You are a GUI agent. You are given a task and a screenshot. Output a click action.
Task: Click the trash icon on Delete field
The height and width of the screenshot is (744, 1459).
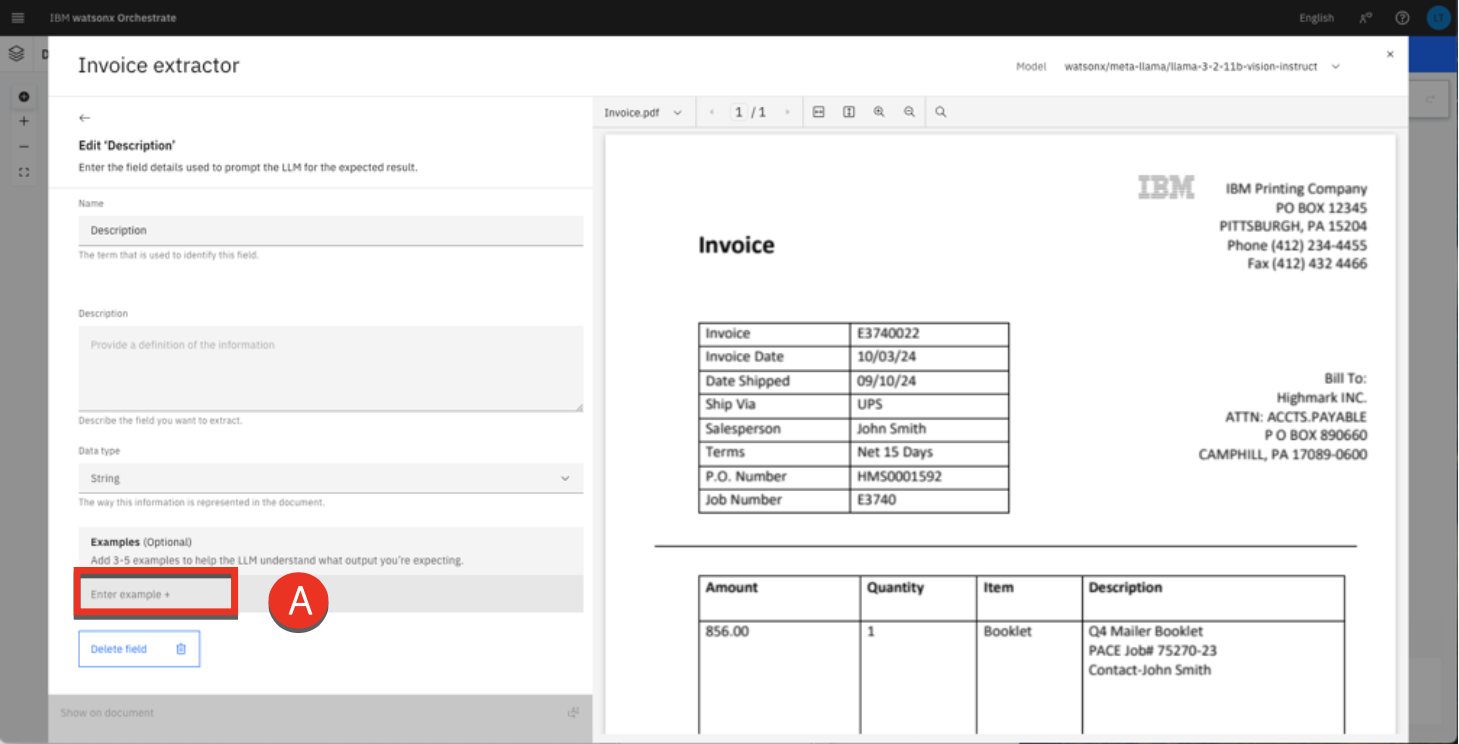(x=181, y=649)
